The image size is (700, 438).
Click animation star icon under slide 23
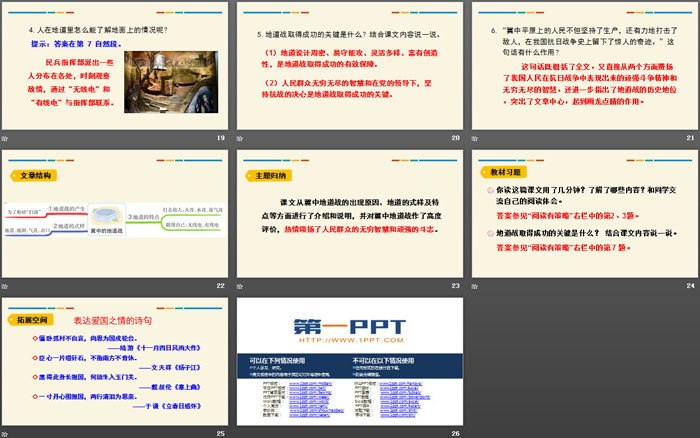[x=240, y=286]
